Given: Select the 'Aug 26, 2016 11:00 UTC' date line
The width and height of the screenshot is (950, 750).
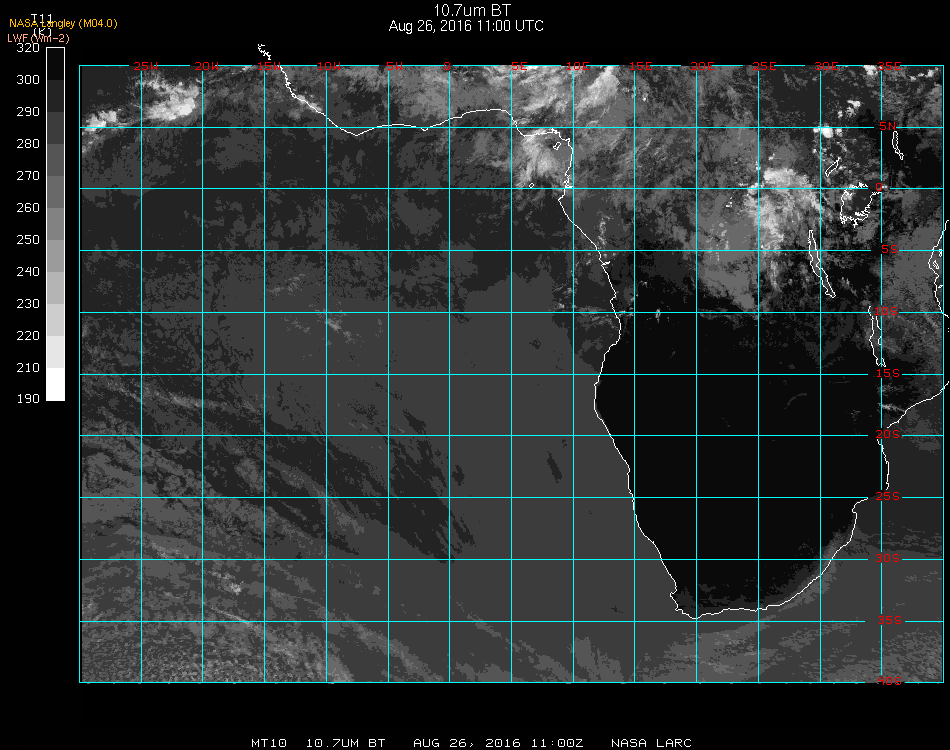Looking at the screenshot, I should [466, 26].
